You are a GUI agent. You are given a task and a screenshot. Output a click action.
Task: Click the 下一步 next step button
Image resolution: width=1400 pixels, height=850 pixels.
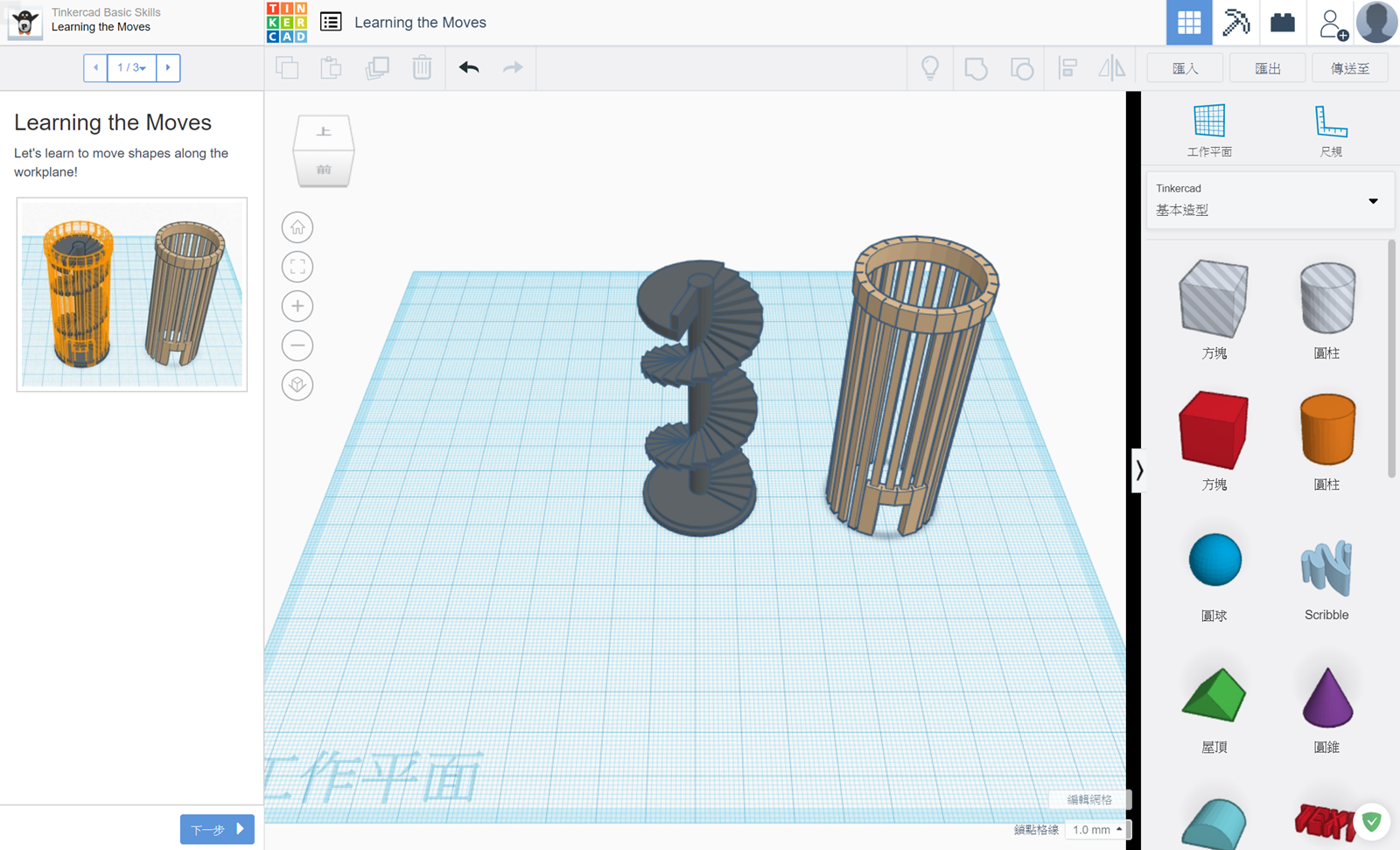point(217,829)
